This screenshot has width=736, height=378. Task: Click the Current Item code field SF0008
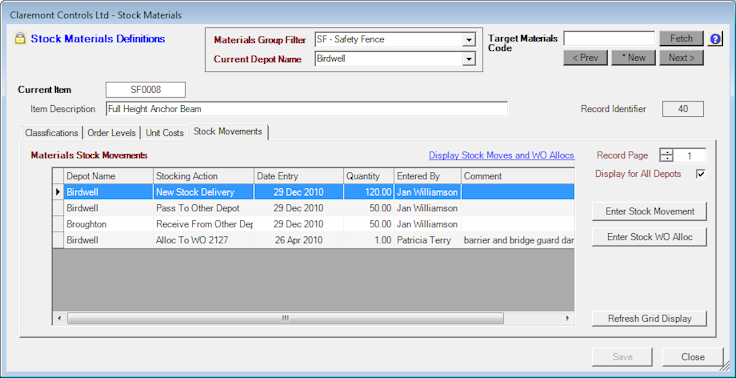pos(146,90)
